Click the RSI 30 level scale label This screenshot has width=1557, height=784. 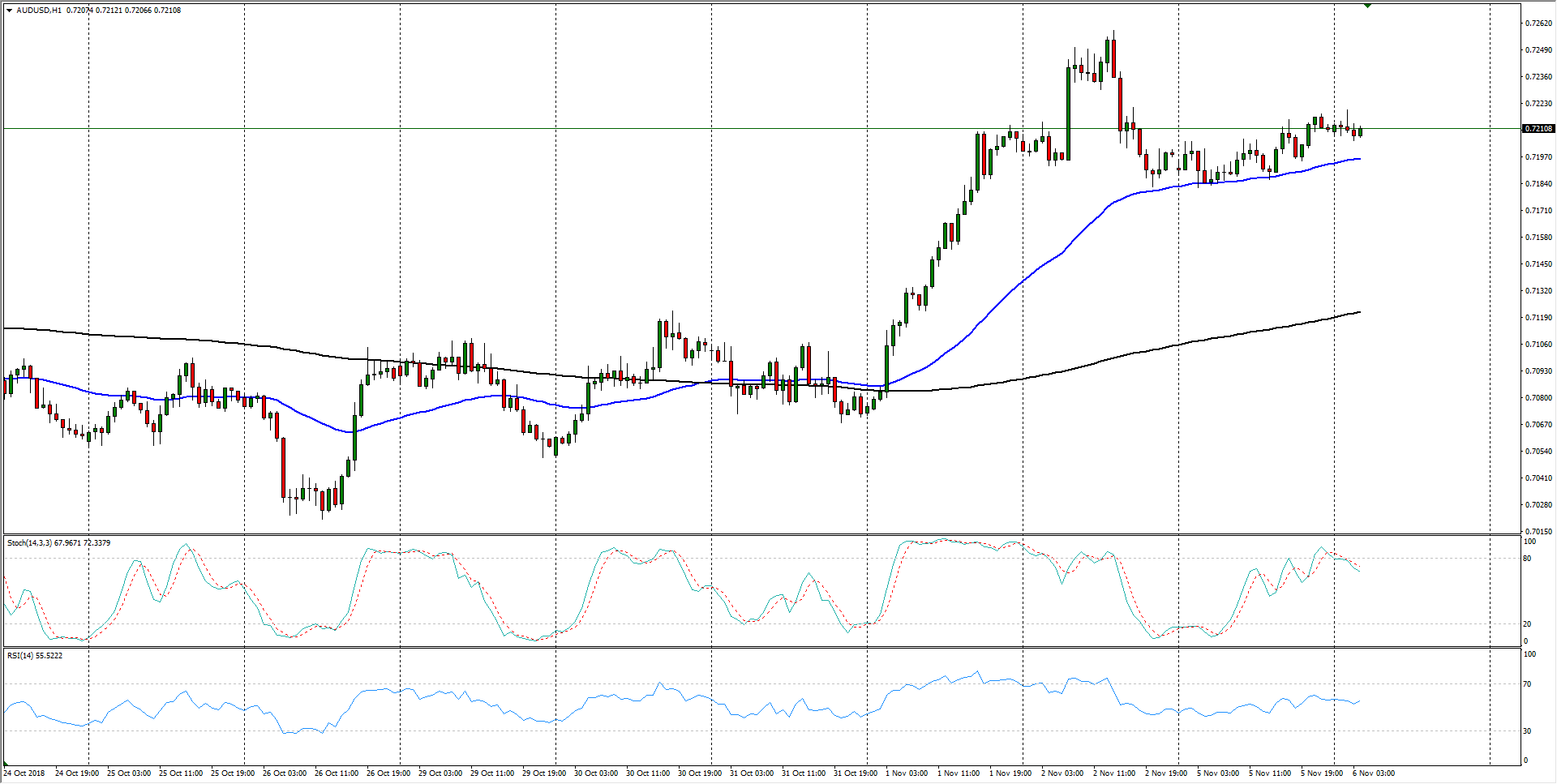click(x=1527, y=730)
